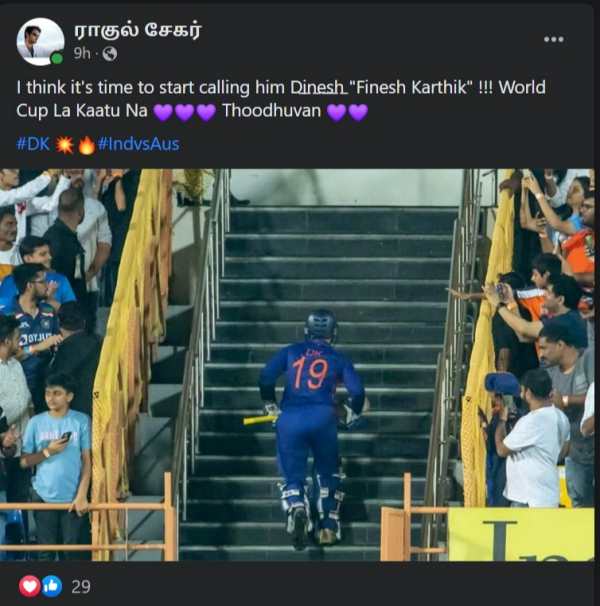The width and height of the screenshot is (600, 606).
Task: Click the globe public audience icon
Action: pyautogui.click(x=109, y=53)
